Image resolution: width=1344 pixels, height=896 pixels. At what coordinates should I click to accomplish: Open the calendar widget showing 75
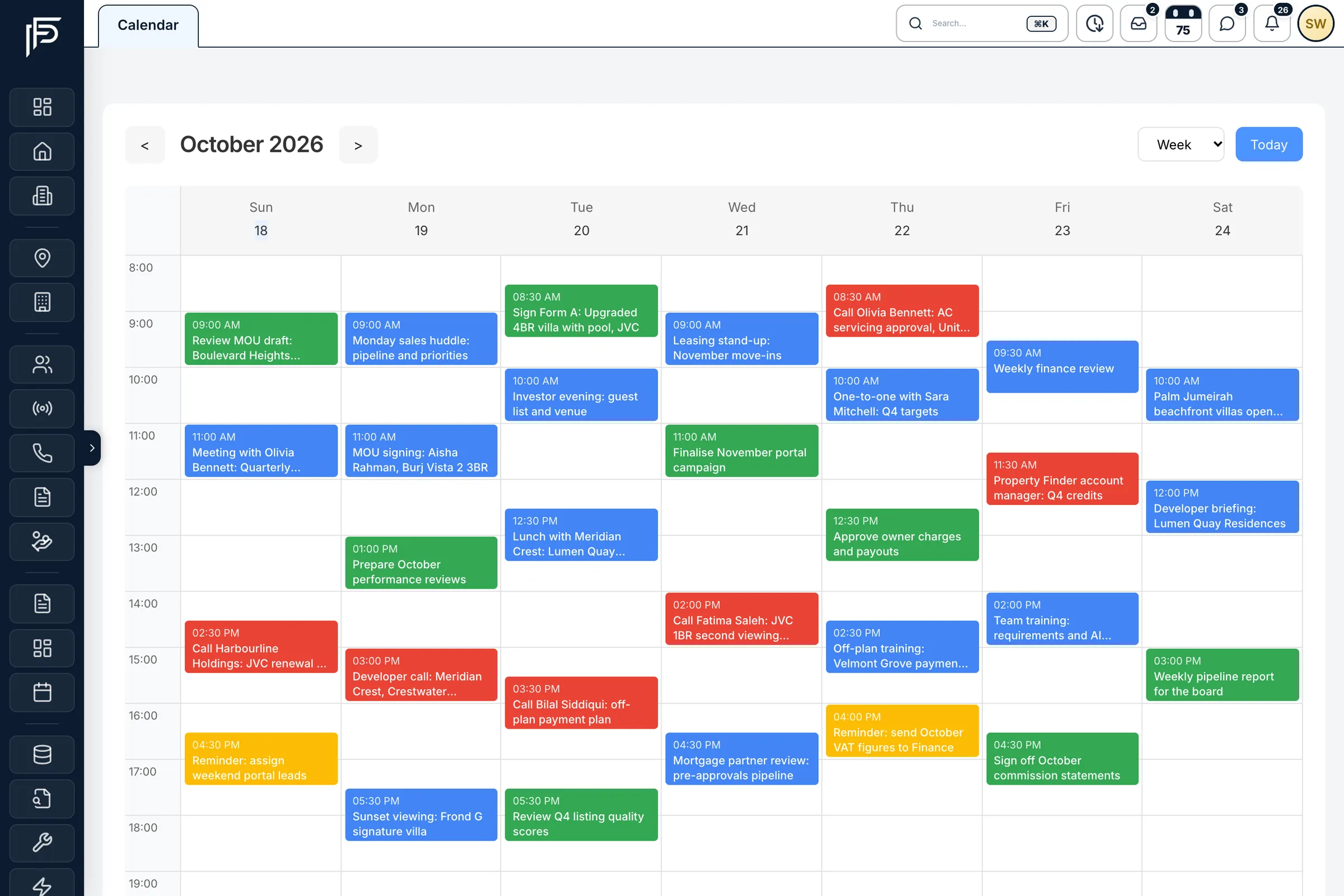tap(1183, 24)
